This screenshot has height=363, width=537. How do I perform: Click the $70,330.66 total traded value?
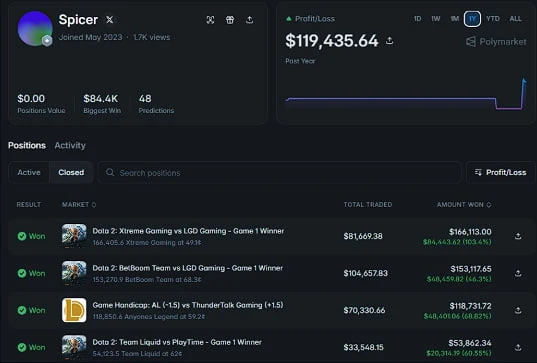pos(364,310)
